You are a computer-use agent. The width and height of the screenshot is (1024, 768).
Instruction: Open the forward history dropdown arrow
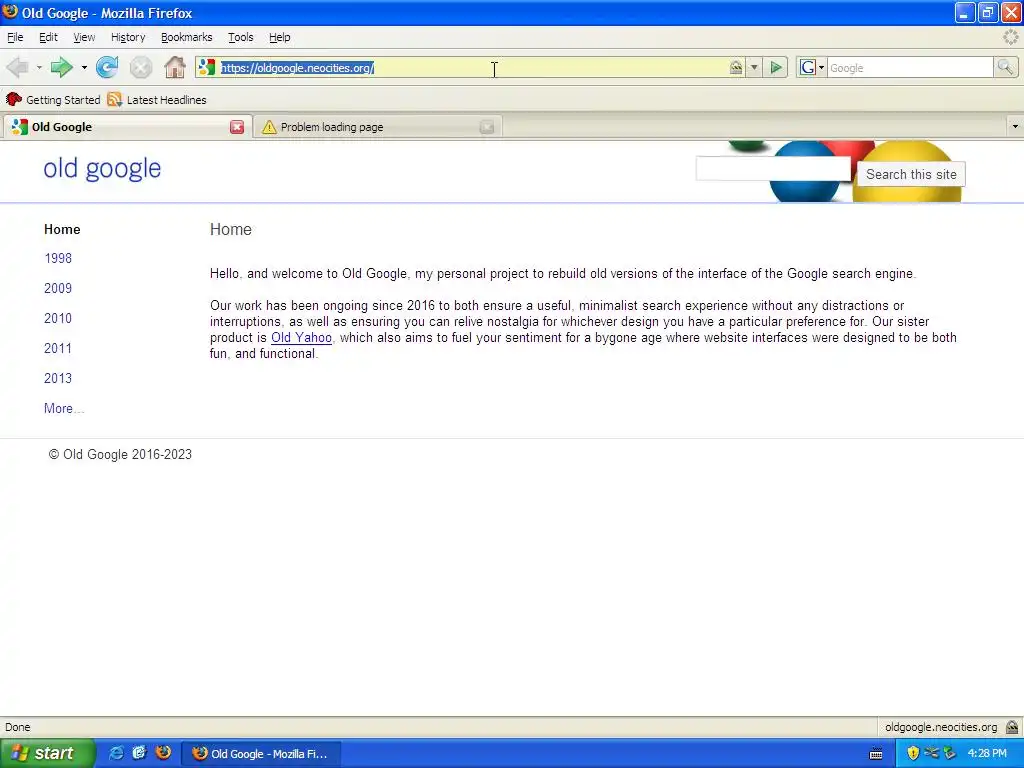tap(84, 67)
